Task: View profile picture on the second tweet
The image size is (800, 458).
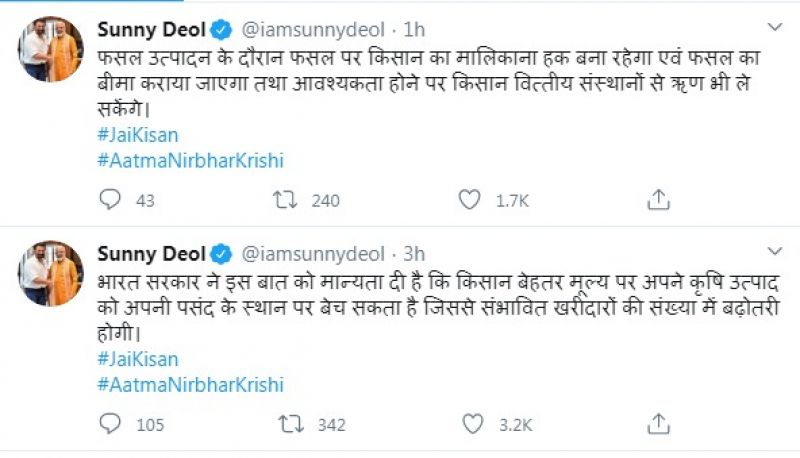Action: click(50, 274)
